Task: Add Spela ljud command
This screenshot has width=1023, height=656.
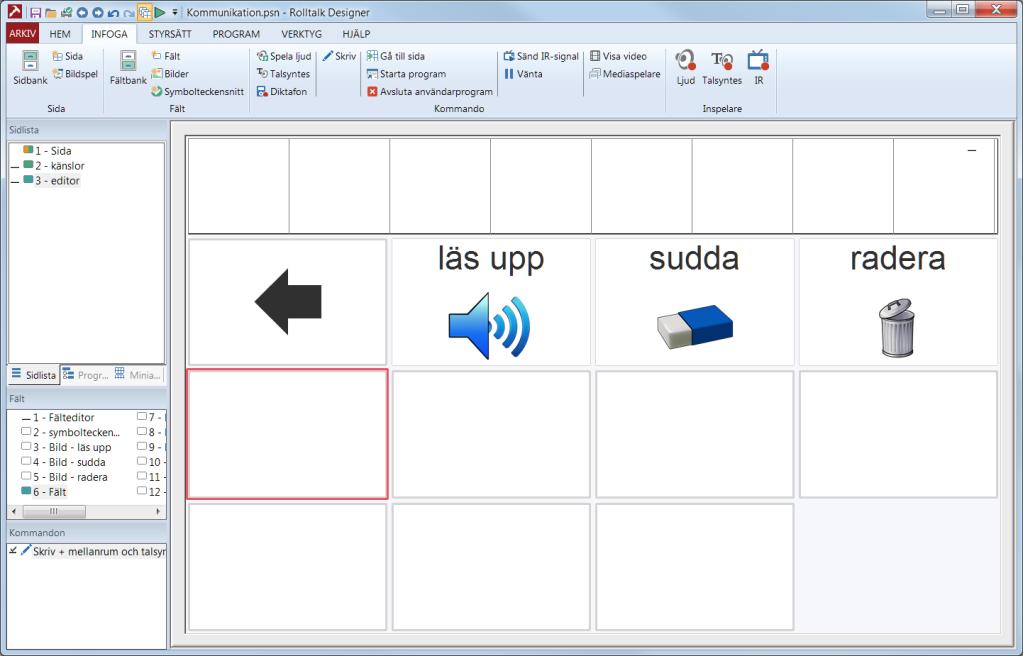Action: click(x=284, y=56)
